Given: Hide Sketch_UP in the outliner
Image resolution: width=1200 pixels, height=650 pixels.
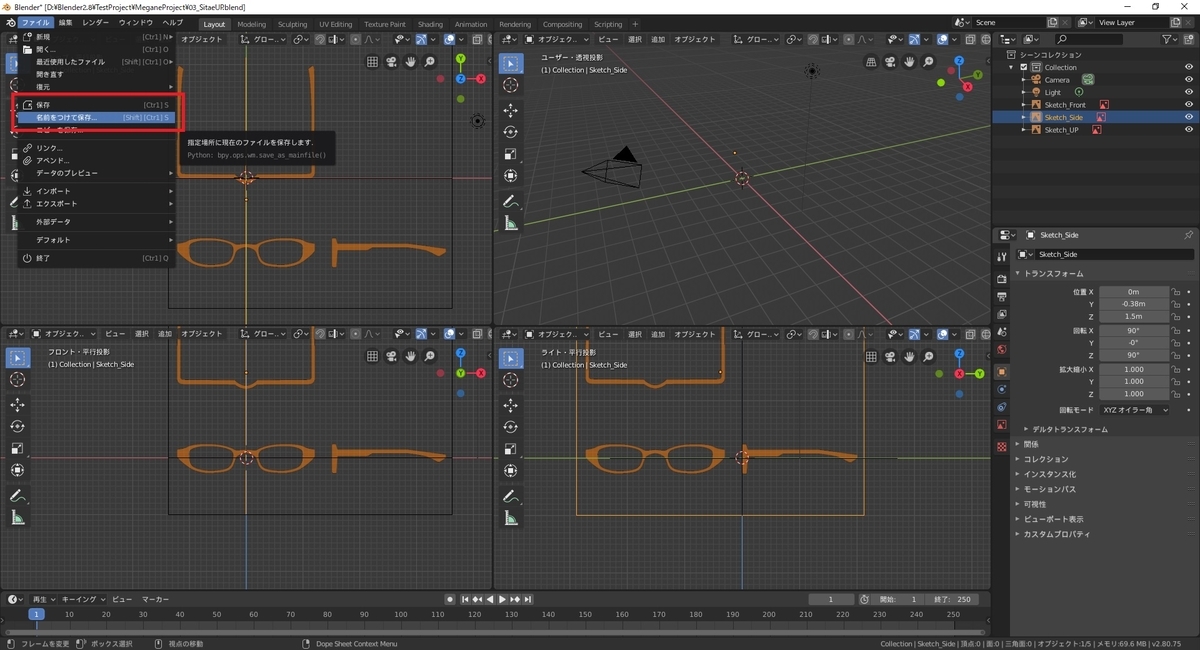Looking at the screenshot, I should pos(1189,130).
